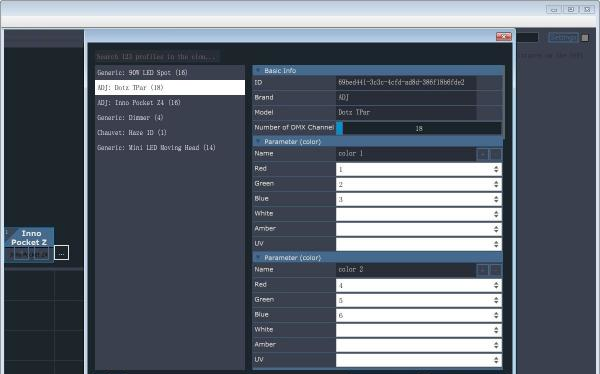This screenshot has height=374, width=600.
Task: Select 'Generic: Dimmer (4)' profile
Action: (x=170, y=118)
